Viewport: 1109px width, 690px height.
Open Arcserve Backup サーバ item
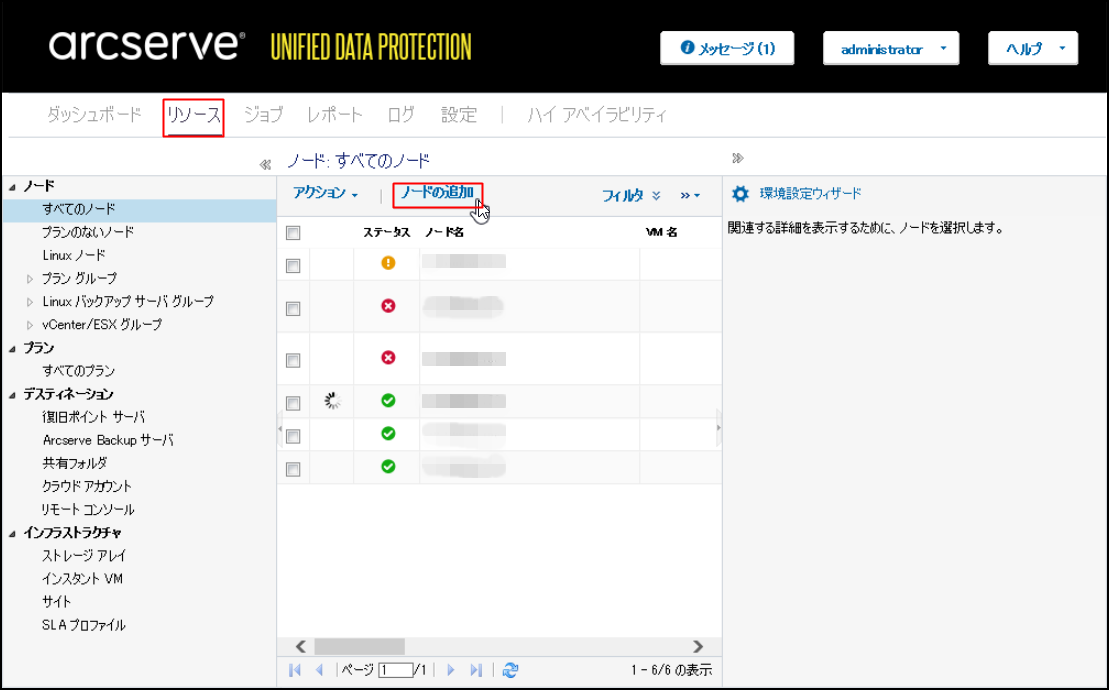click(108, 440)
